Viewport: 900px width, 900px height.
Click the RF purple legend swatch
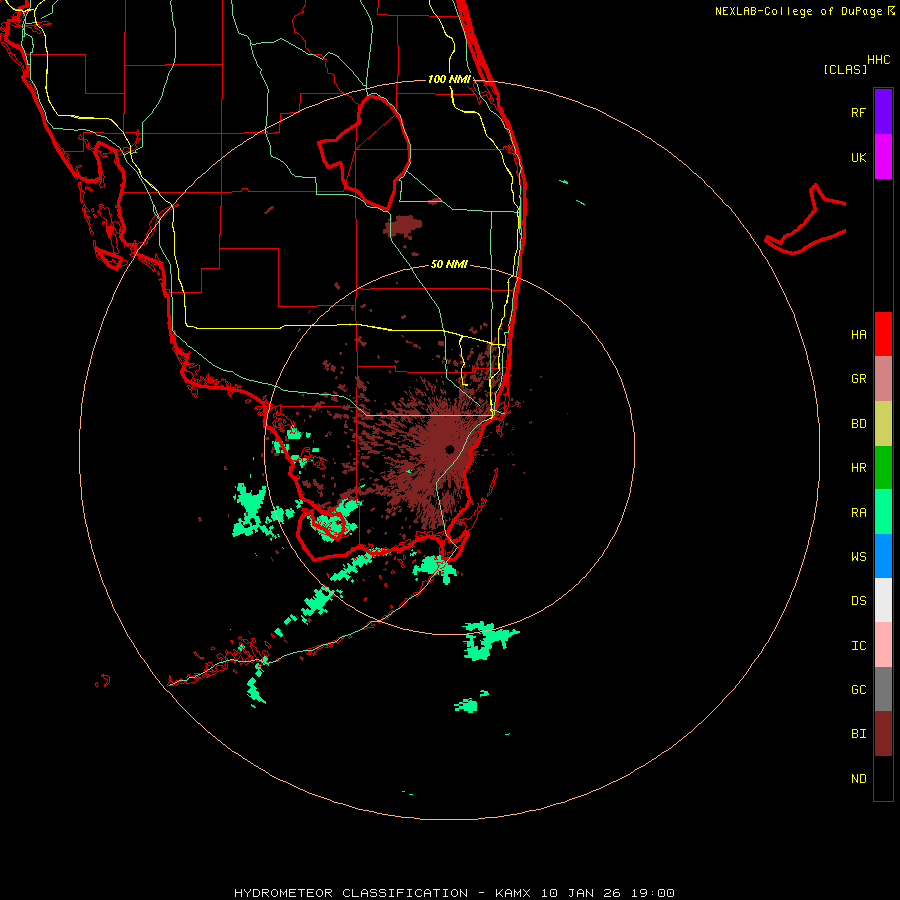[883, 112]
